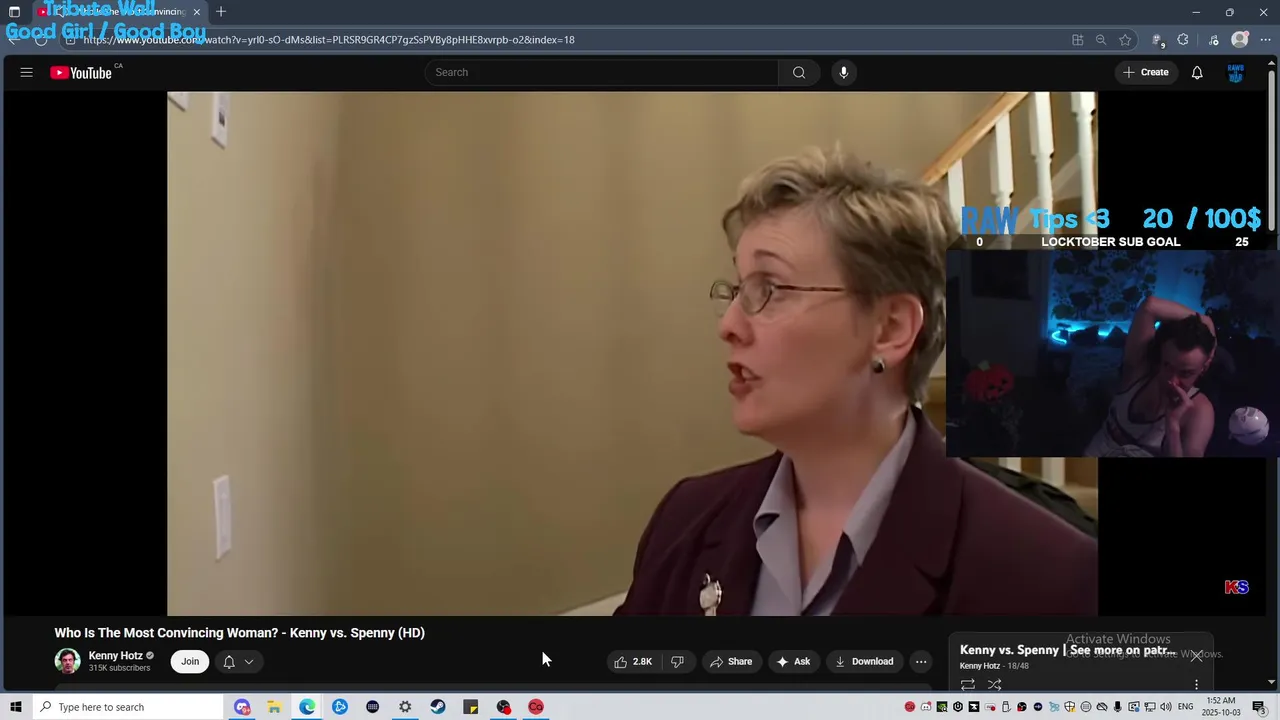Click the Create button
Screen dimensions: 1280x720
(x=1146, y=72)
